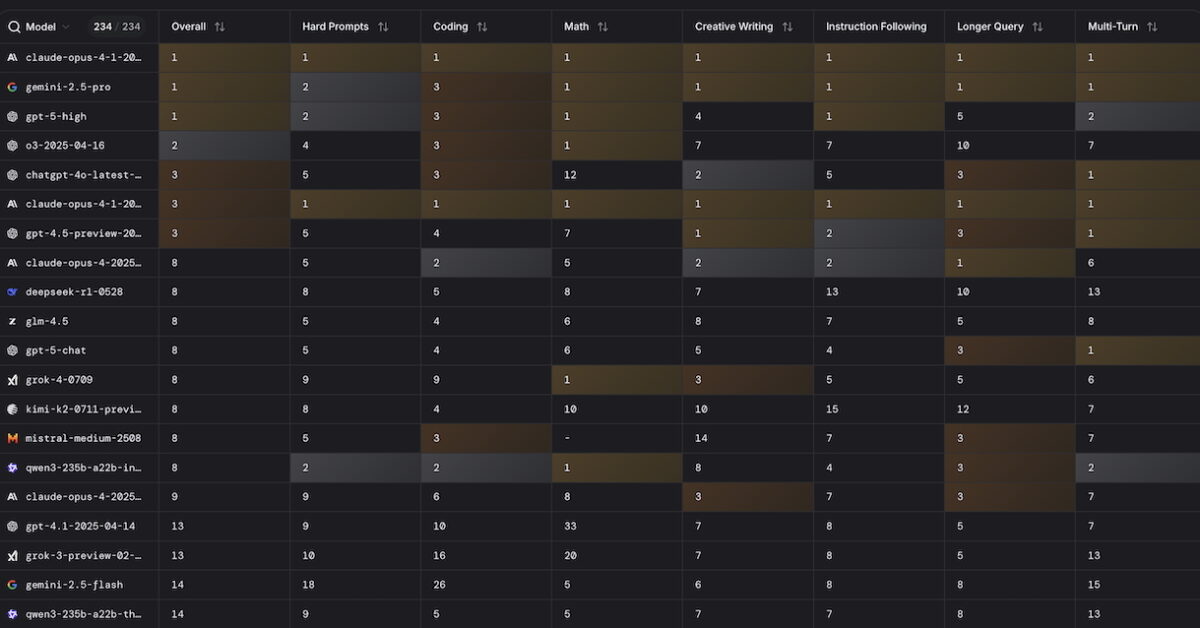Viewport: 1200px width, 628px height.
Task: Select the glm-4.5 model name
Action: [x=47, y=321]
